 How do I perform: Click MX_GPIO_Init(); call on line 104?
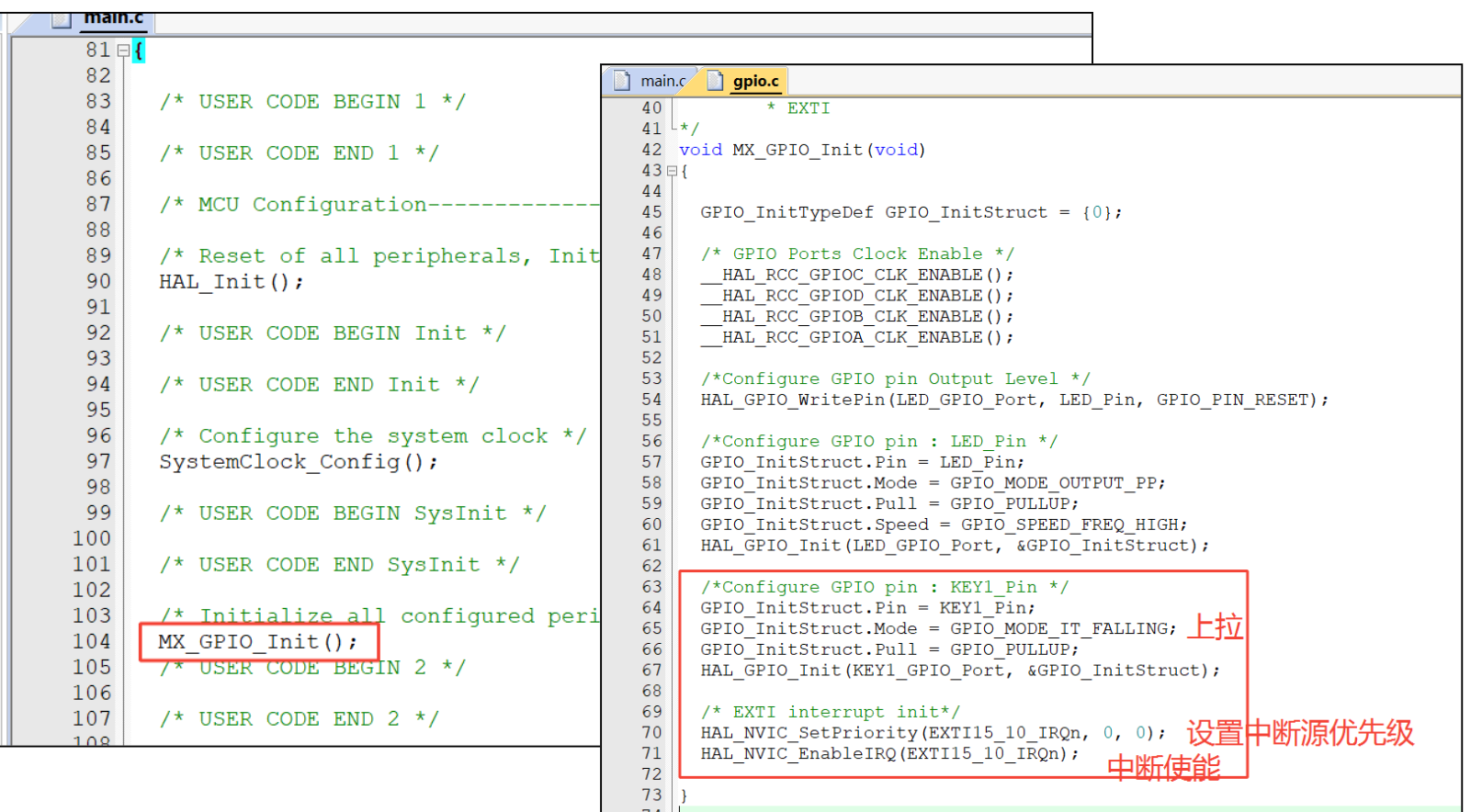pyautogui.click(x=257, y=641)
